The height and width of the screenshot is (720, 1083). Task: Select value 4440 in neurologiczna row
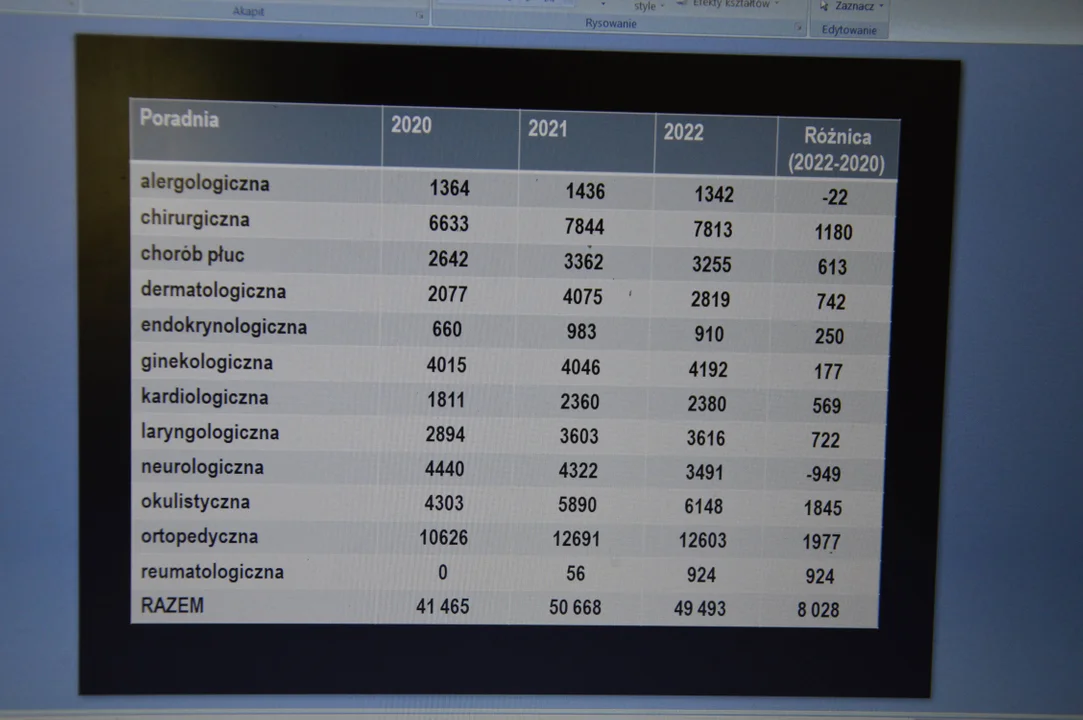444,469
